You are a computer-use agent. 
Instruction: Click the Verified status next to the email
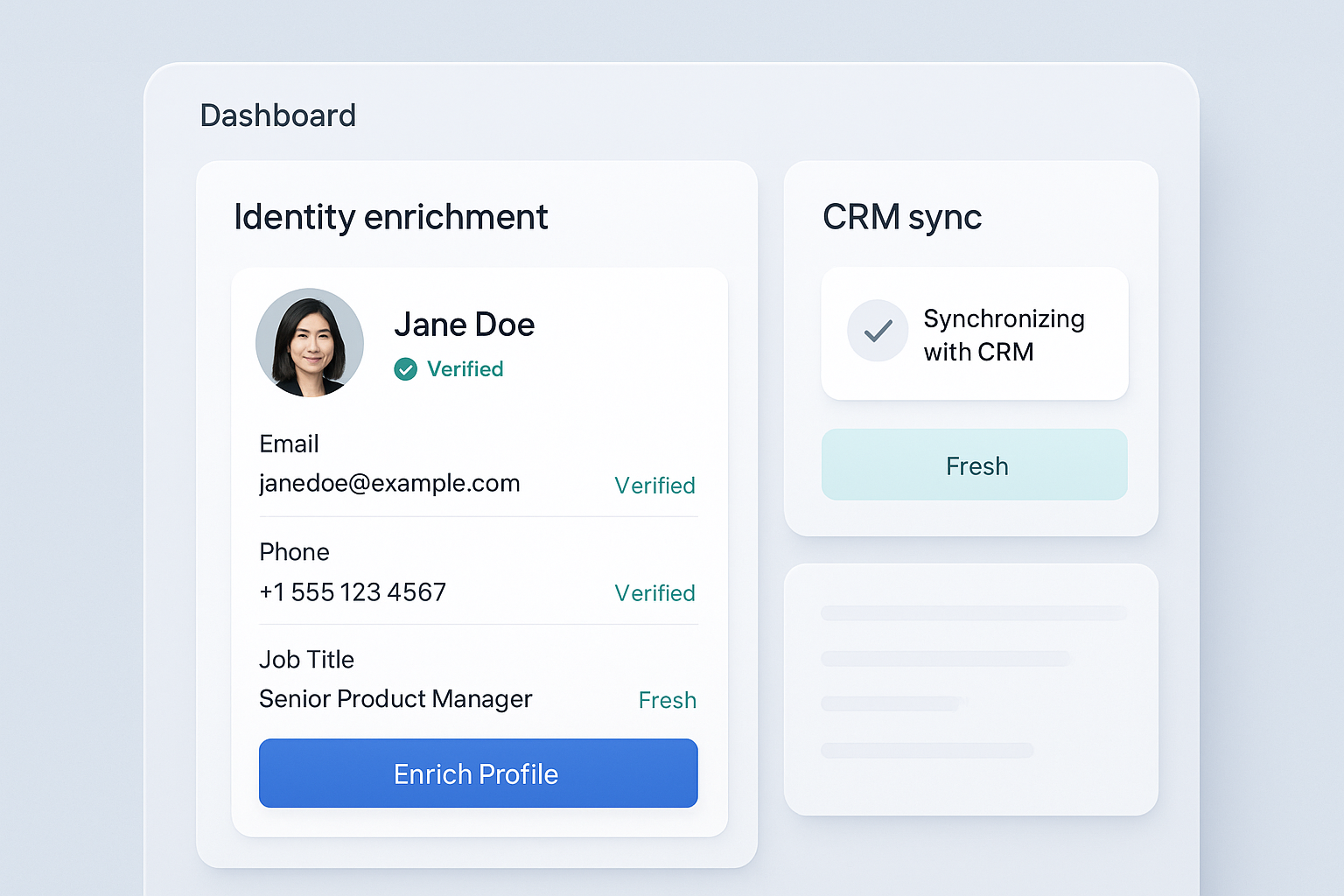pos(654,486)
